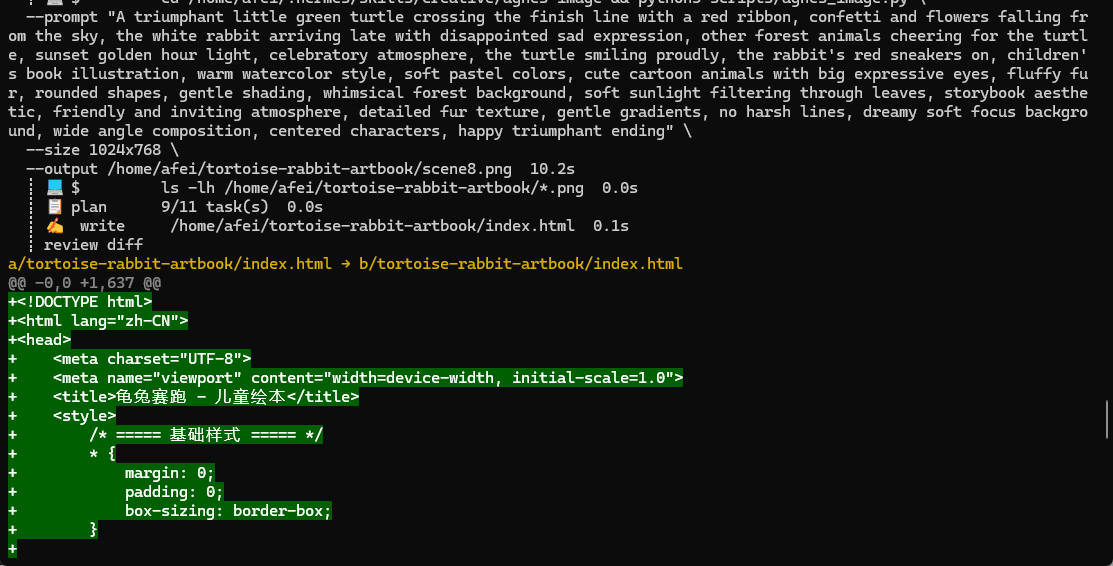Click the 'padding: 0;' line
The height and width of the screenshot is (566, 1113).
click(116, 491)
